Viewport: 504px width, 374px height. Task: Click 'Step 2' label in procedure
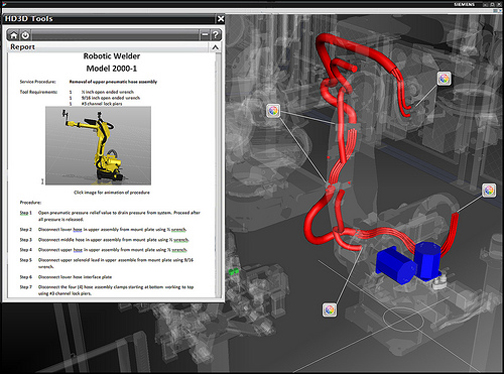(26, 229)
